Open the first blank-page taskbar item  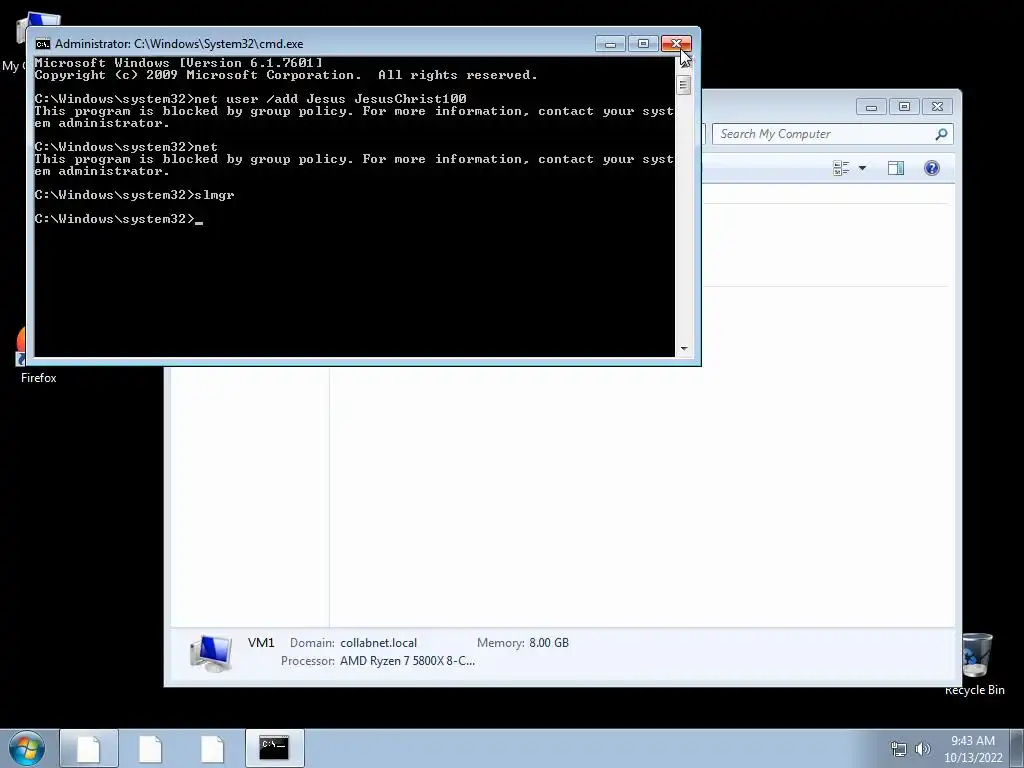(x=89, y=748)
